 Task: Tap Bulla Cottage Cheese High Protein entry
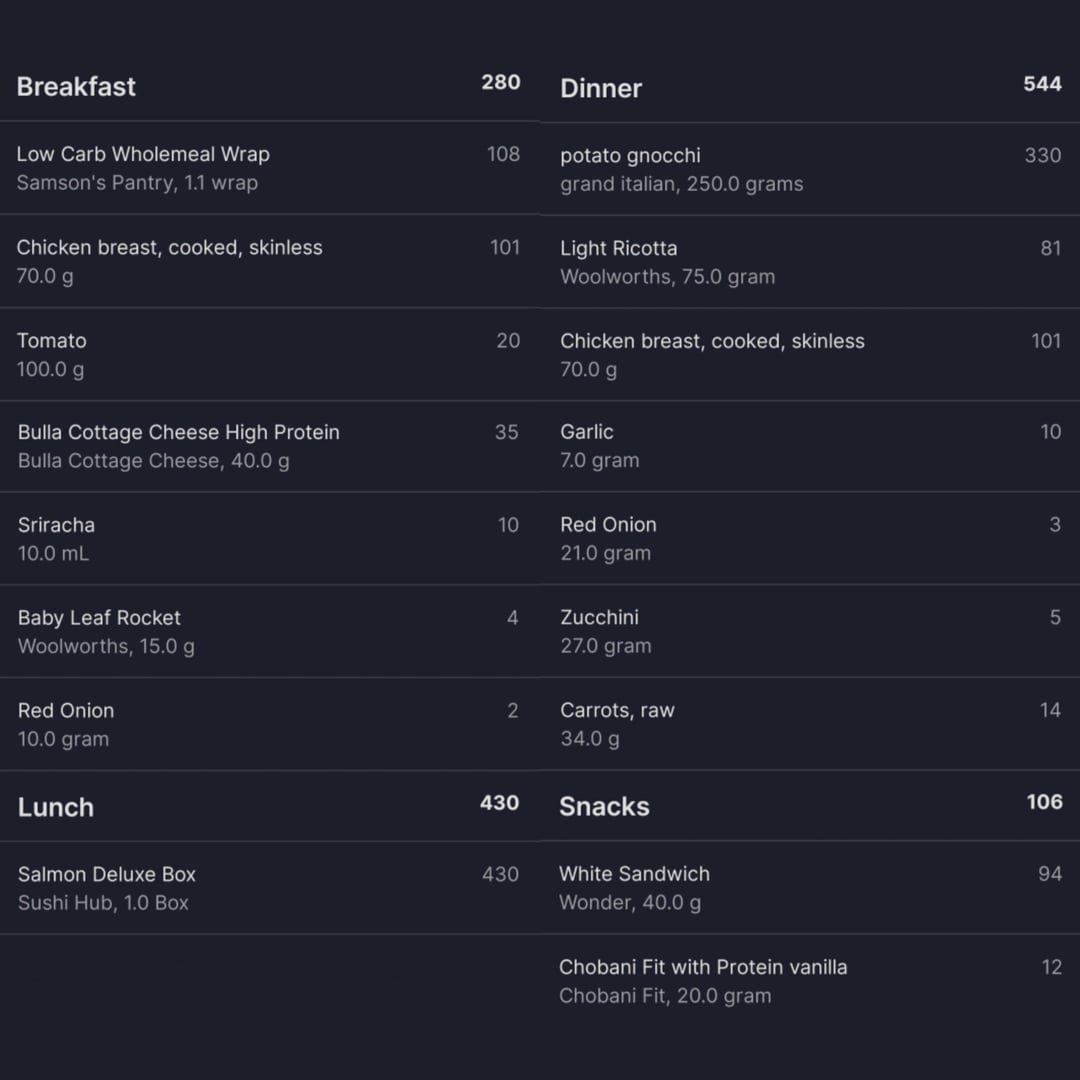269,446
